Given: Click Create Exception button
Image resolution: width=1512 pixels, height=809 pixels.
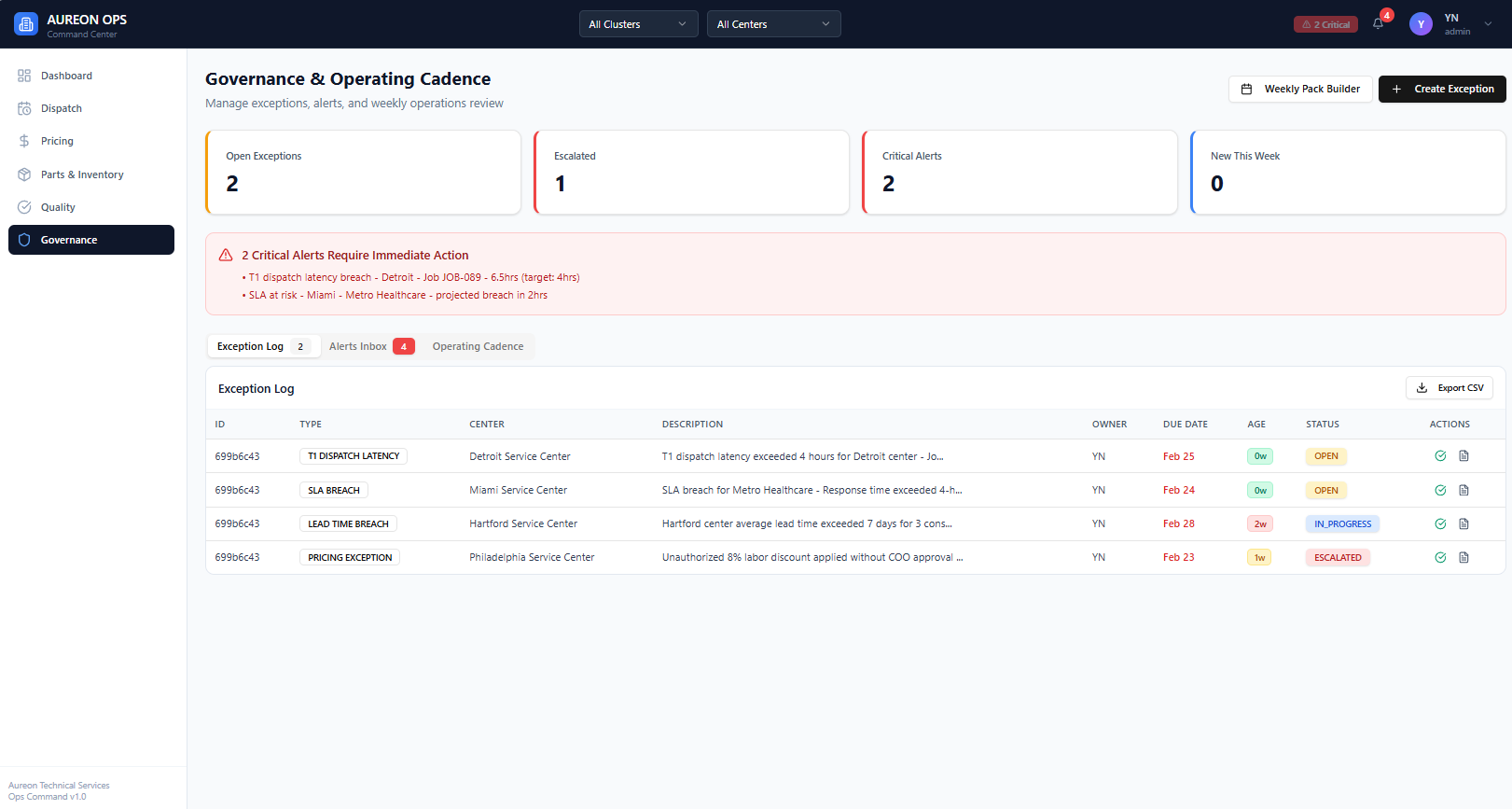Looking at the screenshot, I should (1442, 89).
